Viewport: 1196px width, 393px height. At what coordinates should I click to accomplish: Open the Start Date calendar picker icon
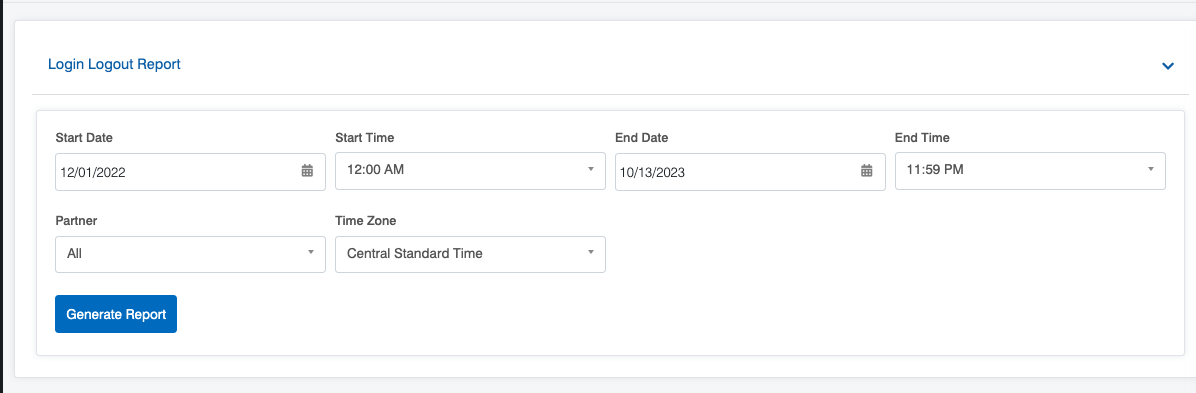pyautogui.click(x=307, y=171)
